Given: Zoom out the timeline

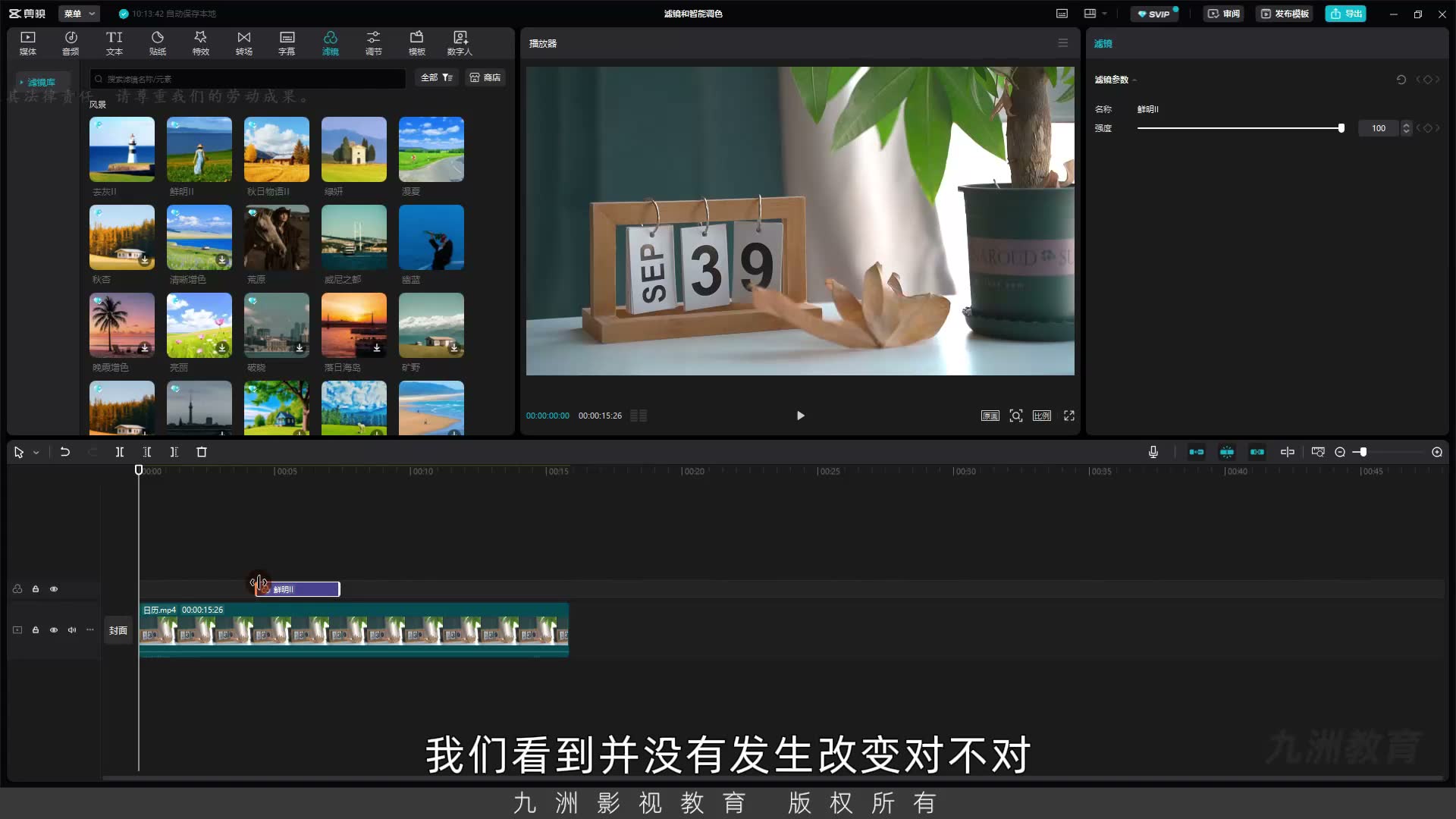Looking at the screenshot, I should click(x=1340, y=452).
